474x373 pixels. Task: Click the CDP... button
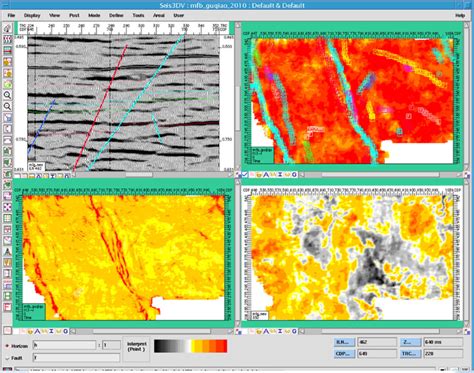344,353
